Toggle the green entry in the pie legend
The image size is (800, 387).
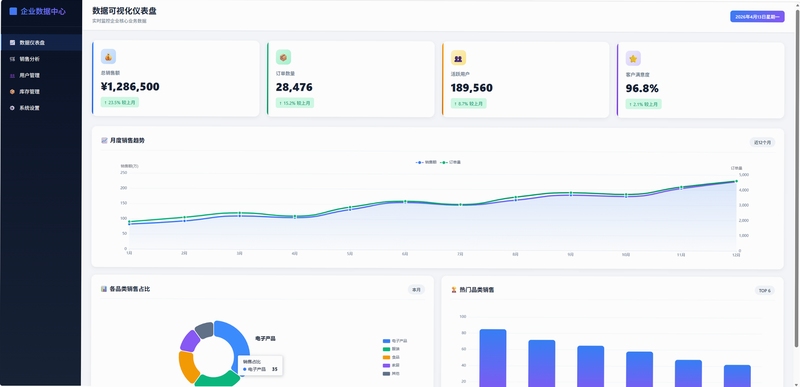point(391,349)
